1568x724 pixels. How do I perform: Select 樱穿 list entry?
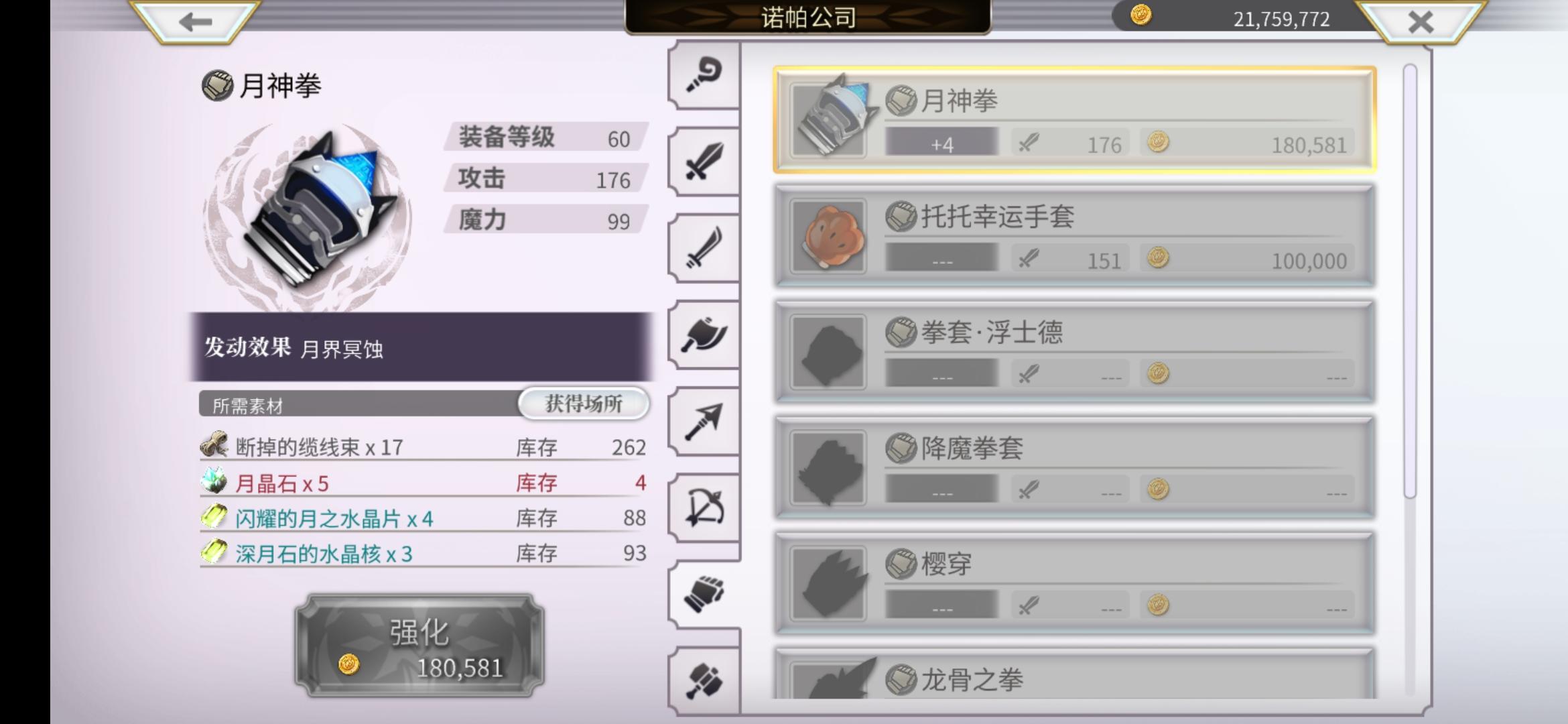1075,584
